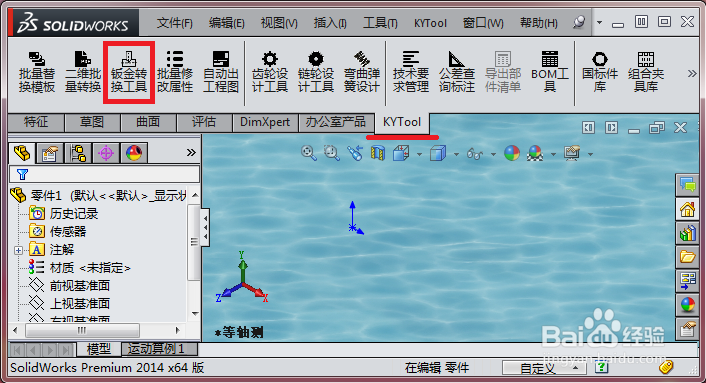706x383 pixels.
Task: Open the View Orientation dropdown arrow
Action: (x=419, y=154)
